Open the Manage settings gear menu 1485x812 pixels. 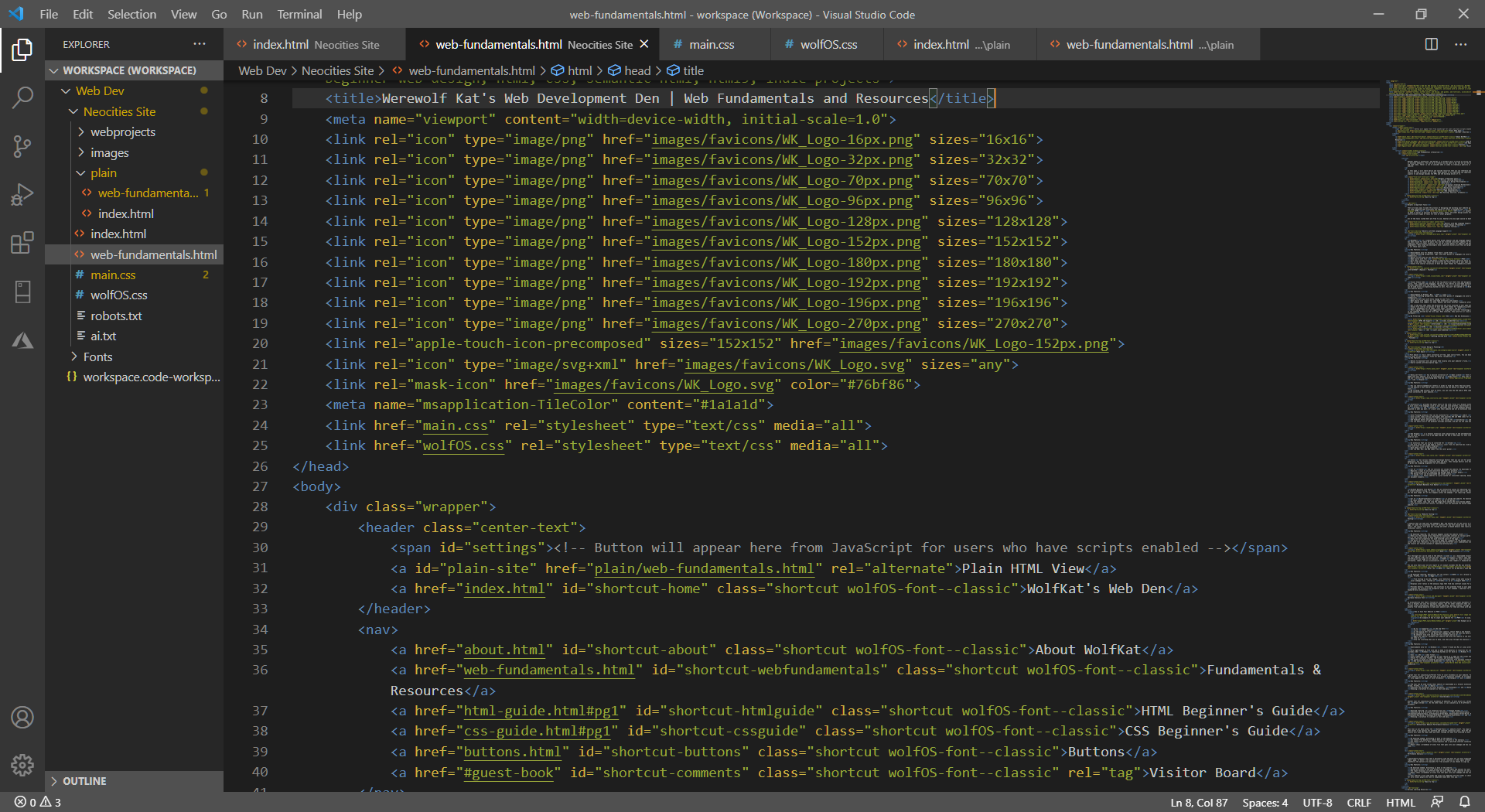[22, 765]
